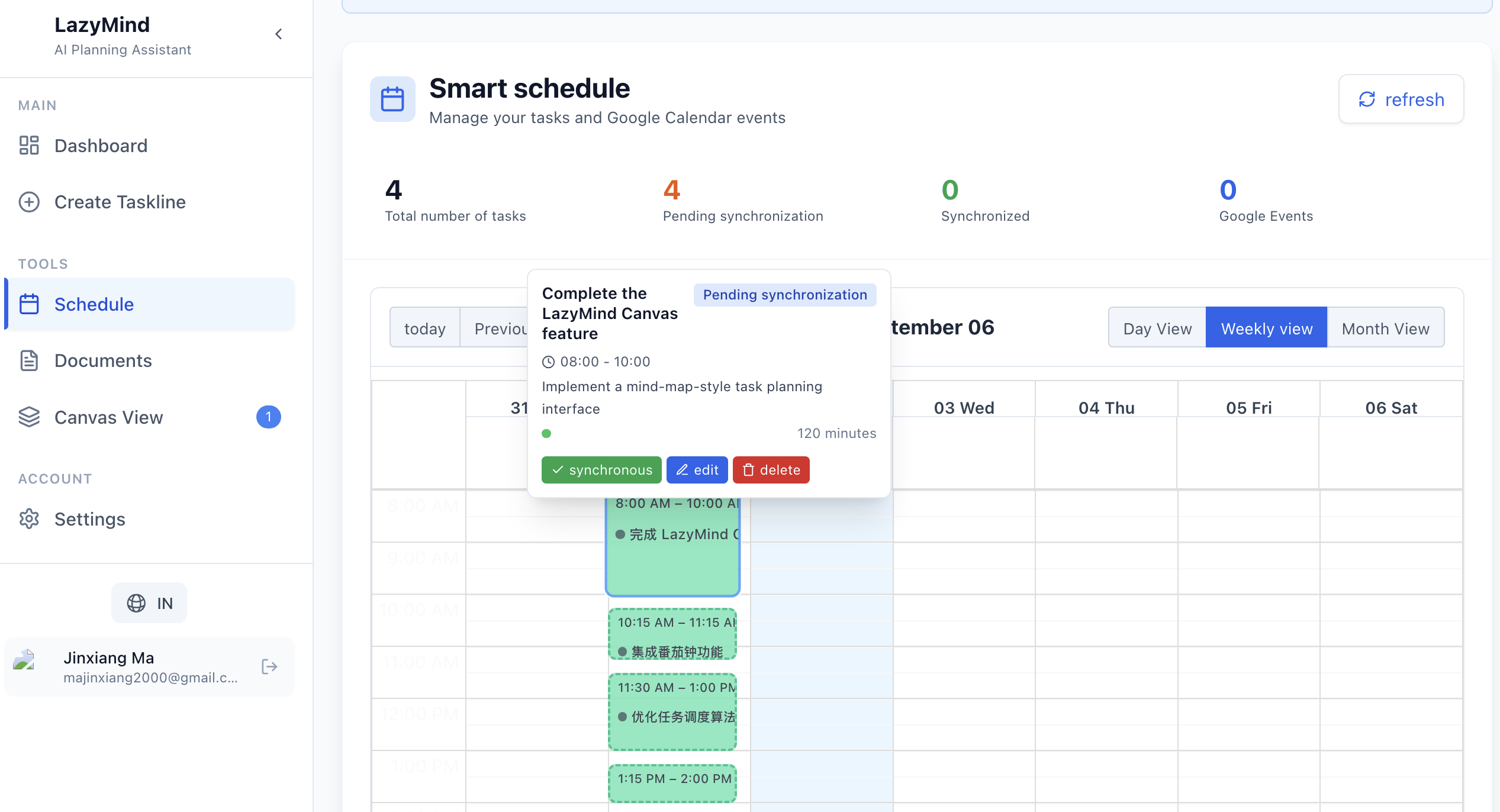Open the 1:15 PM – 2:00 PM event
The height and width of the screenshot is (812, 1500).
coord(673,784)
